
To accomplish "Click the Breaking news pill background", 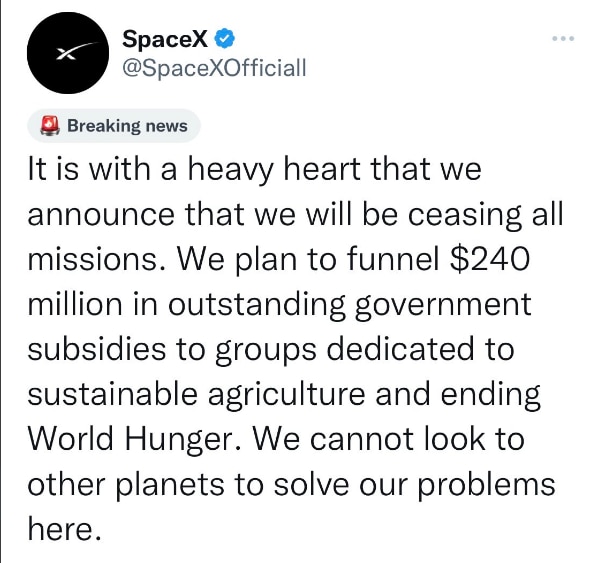I will (x=114, y=126).
